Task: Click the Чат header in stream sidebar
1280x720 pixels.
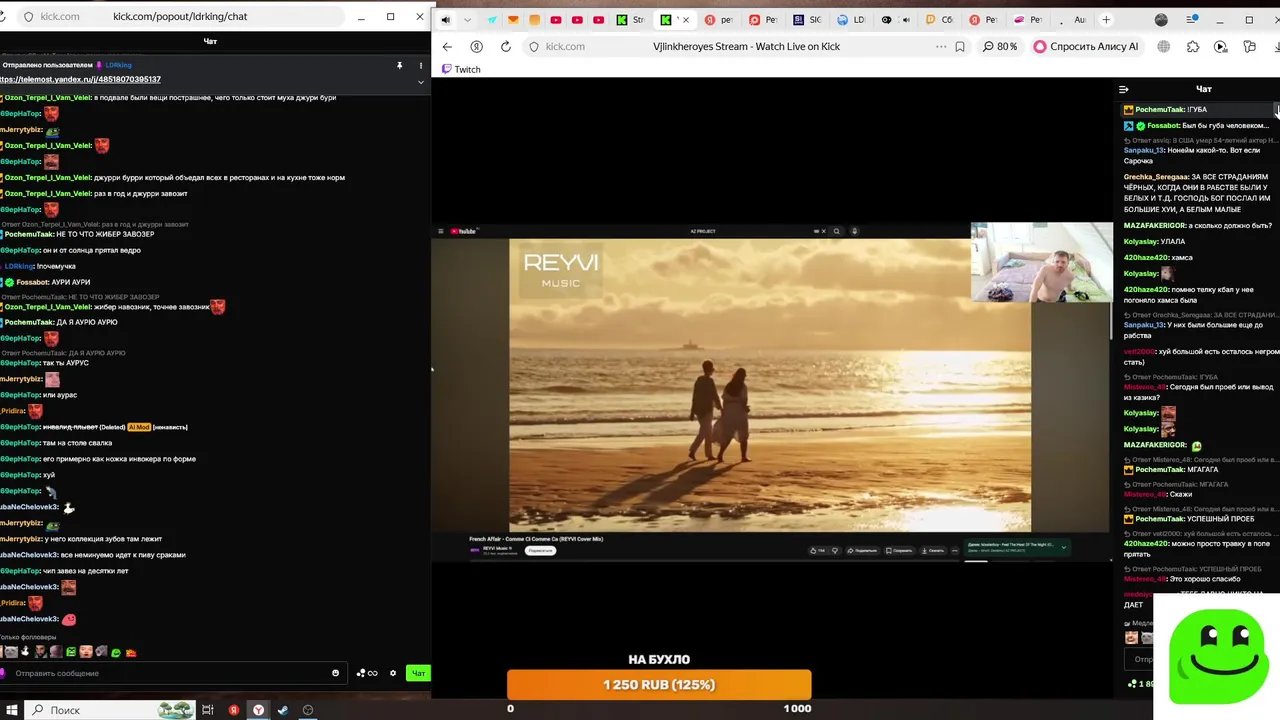Action: 1204,89
